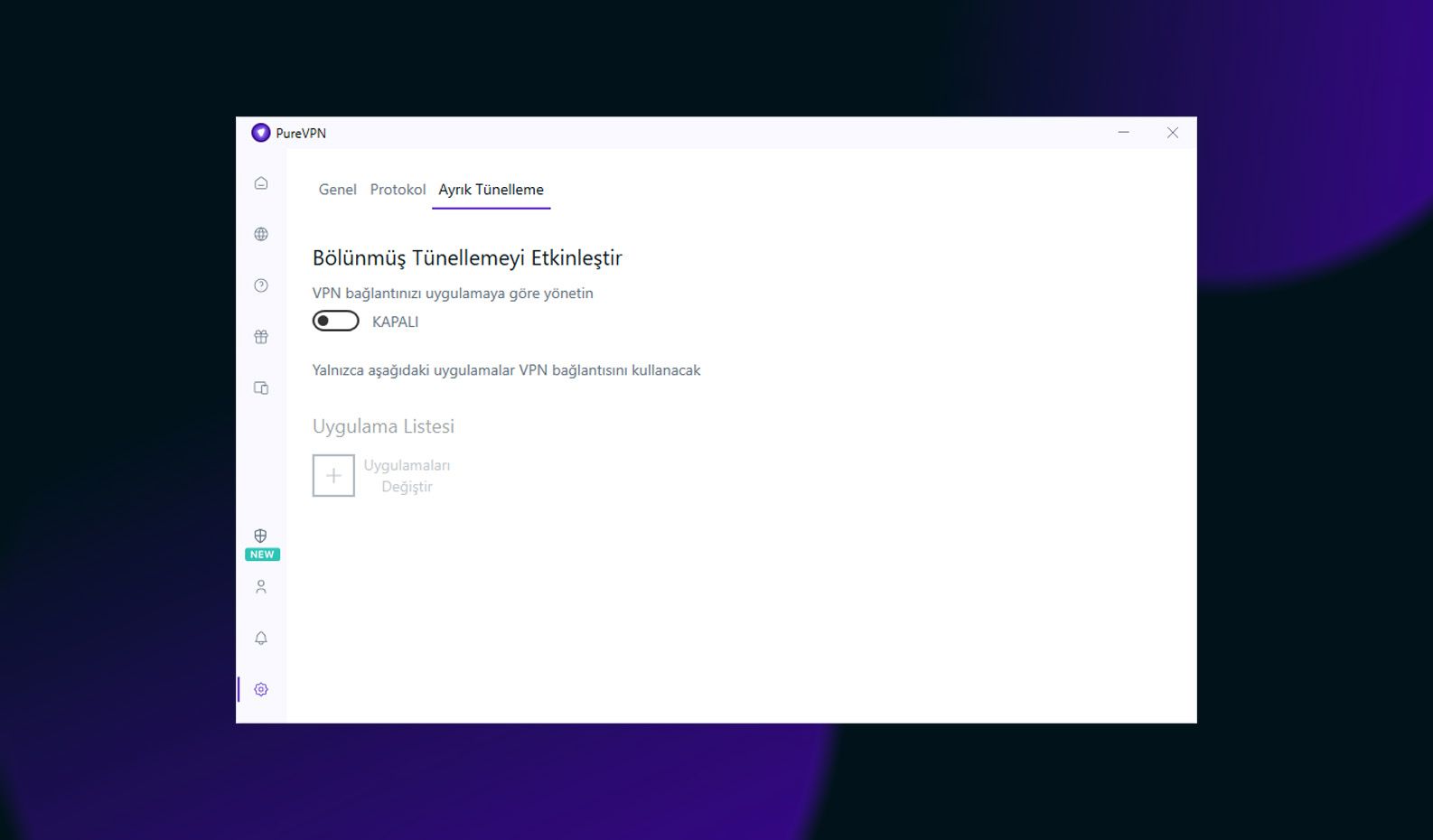Image resolution: width=1433 pixels, height=840 pixels.
Task: Open the shield icon marked NEW
Action: coord(261,536)
